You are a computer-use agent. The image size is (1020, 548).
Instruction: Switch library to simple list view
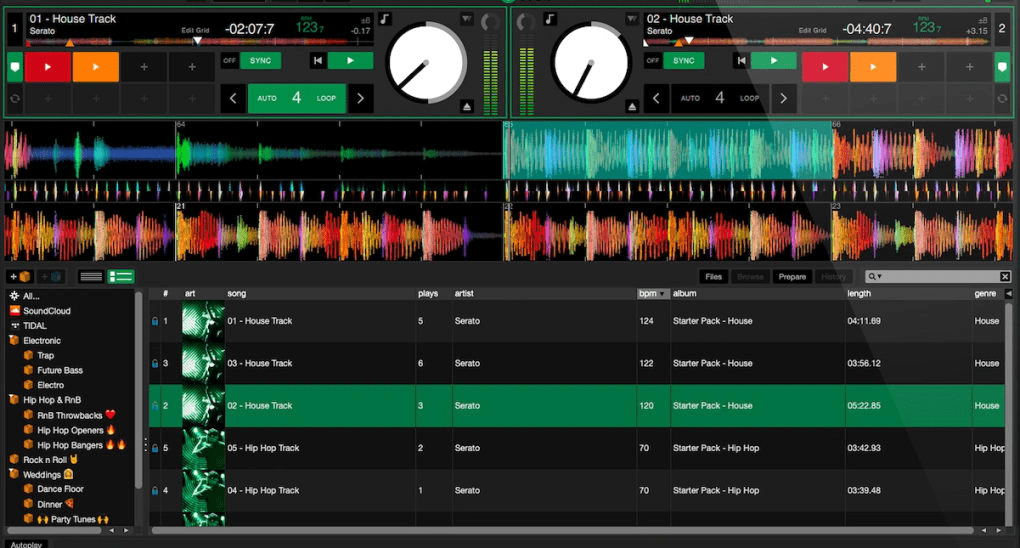[x=90, y=277]
